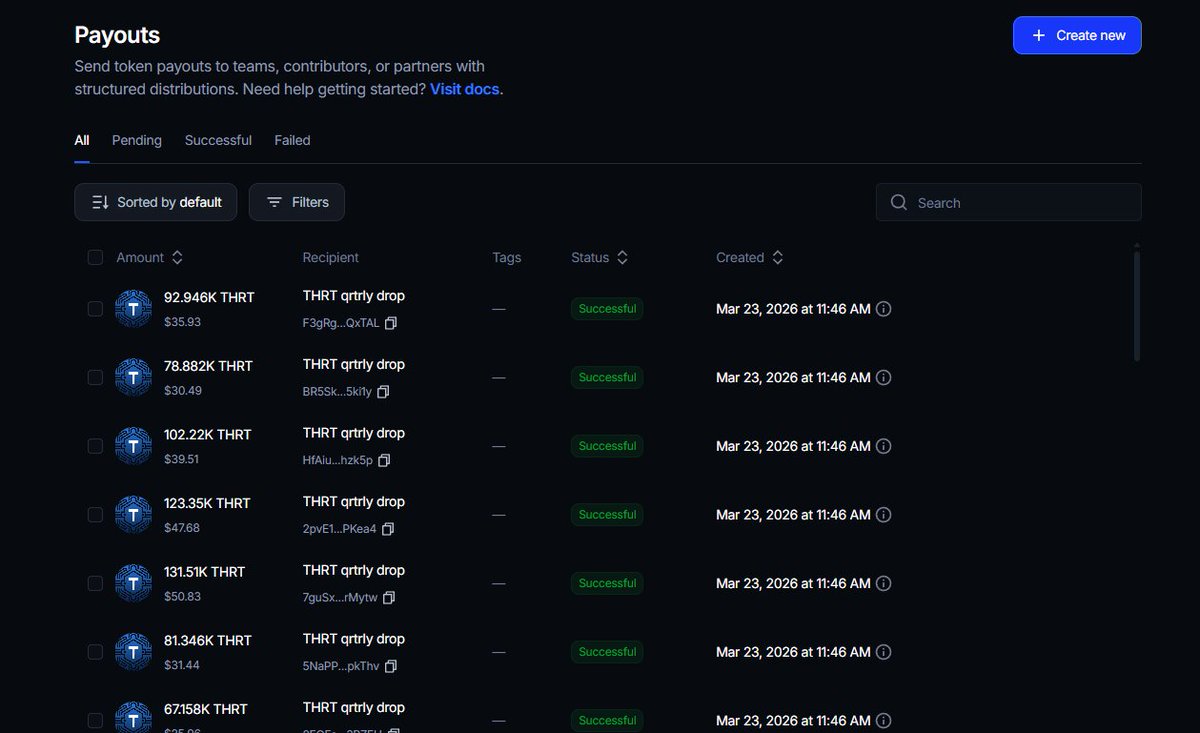1200x733 pixels.
Task: Click the THRT token logo beside 81.346K THRT
Action: 133,652
